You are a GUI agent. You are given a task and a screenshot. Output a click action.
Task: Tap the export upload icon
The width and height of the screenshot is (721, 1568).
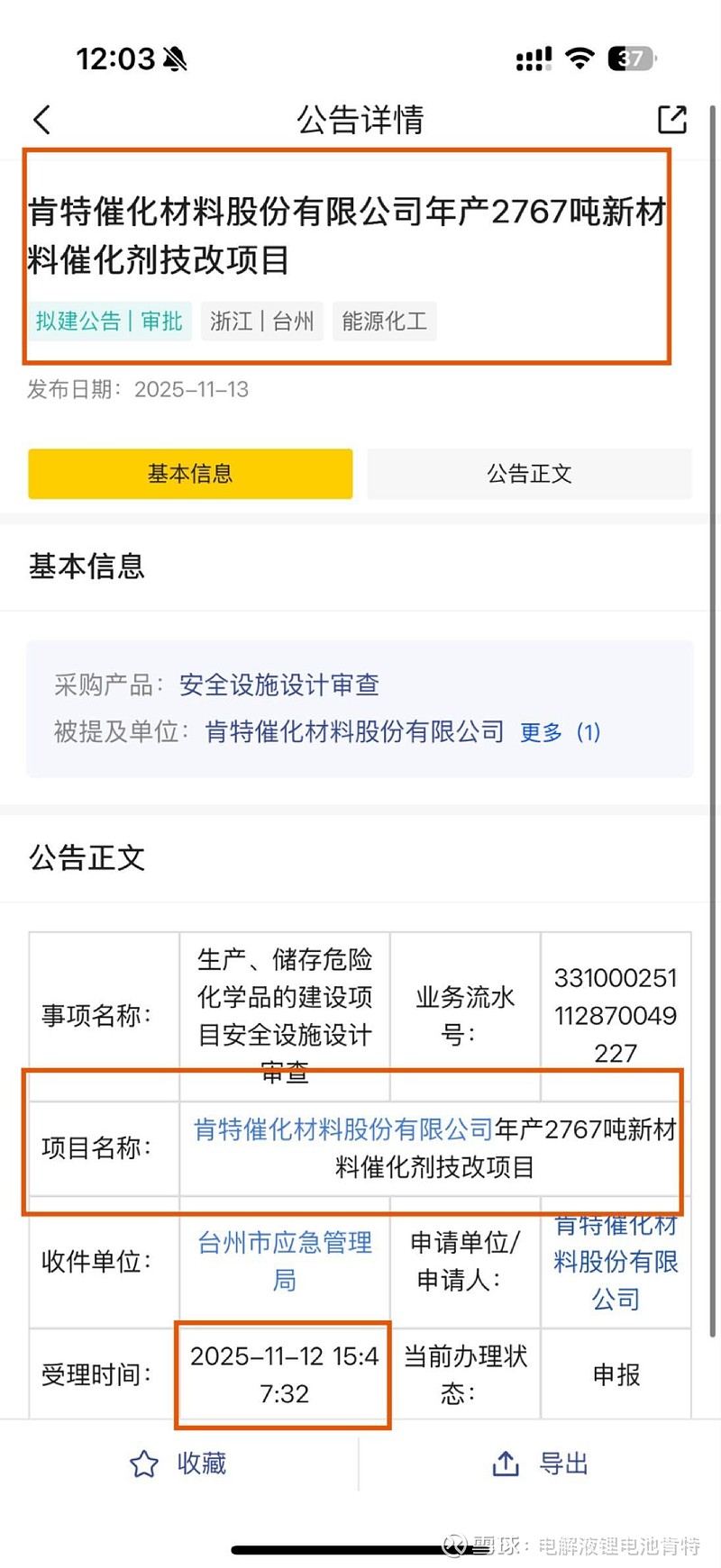(x=506, y=1464)
